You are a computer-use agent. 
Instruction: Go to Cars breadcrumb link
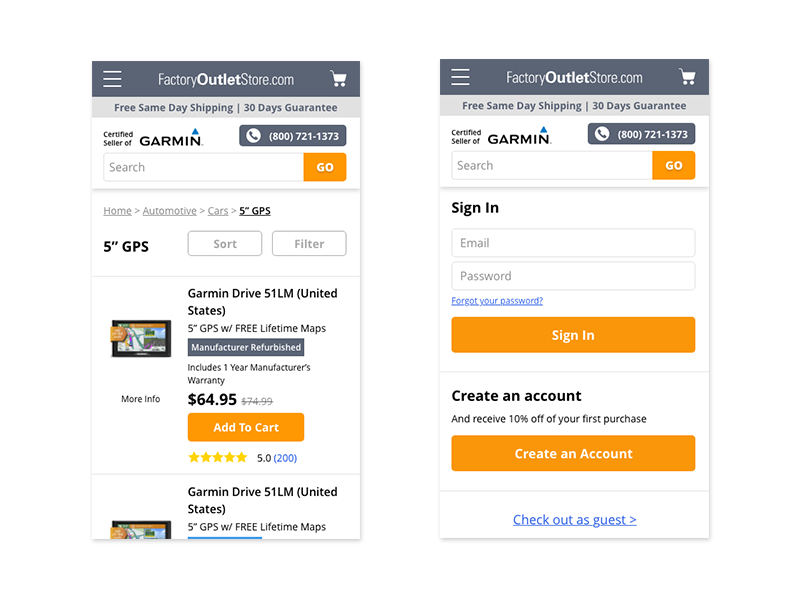click(x=218, y=211)
